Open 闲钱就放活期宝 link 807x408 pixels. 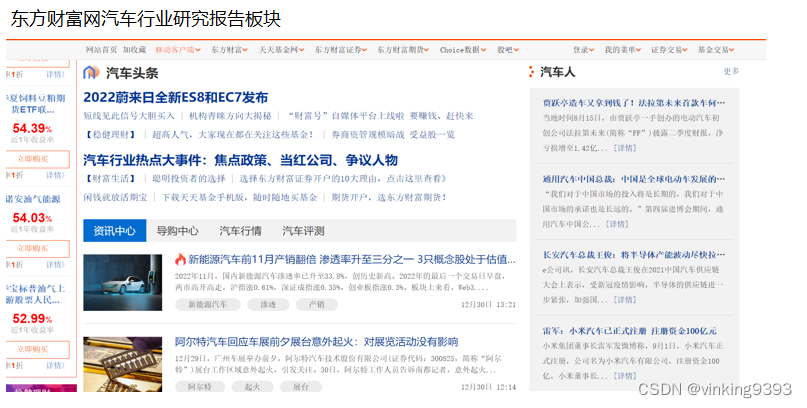pos(115,197)
